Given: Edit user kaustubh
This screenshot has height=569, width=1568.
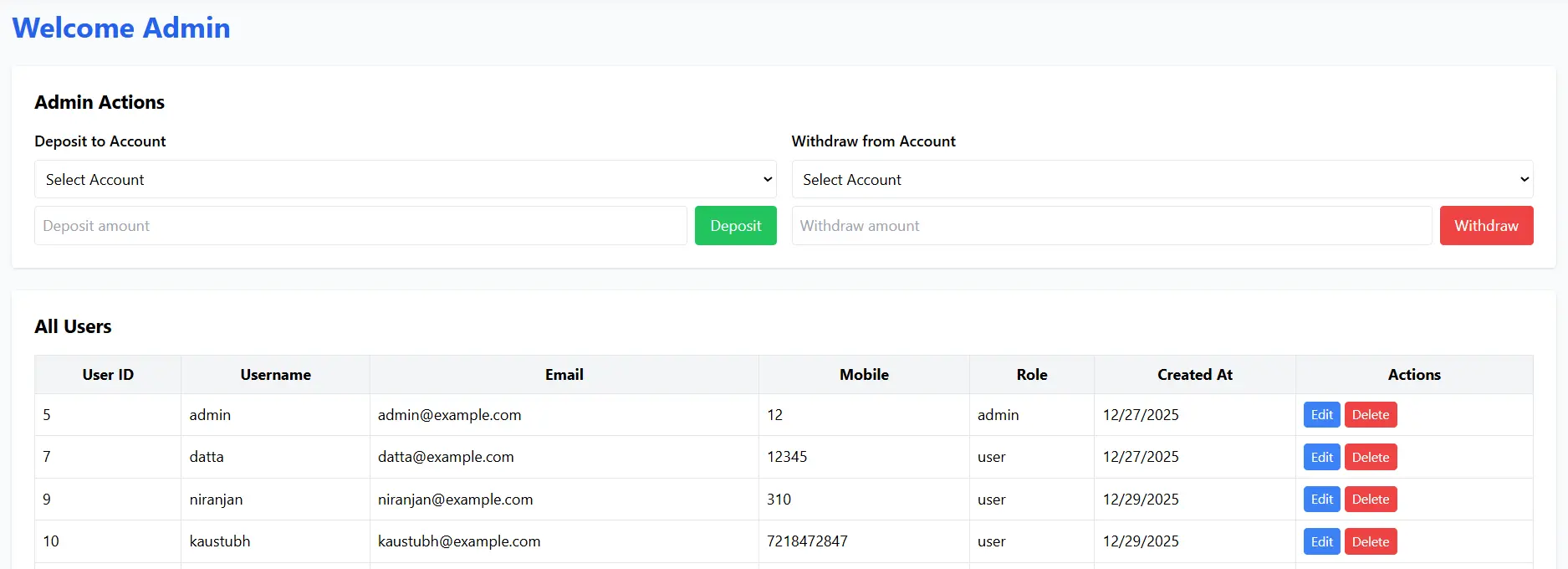Looking at the screenshot, I should 1321,542.
